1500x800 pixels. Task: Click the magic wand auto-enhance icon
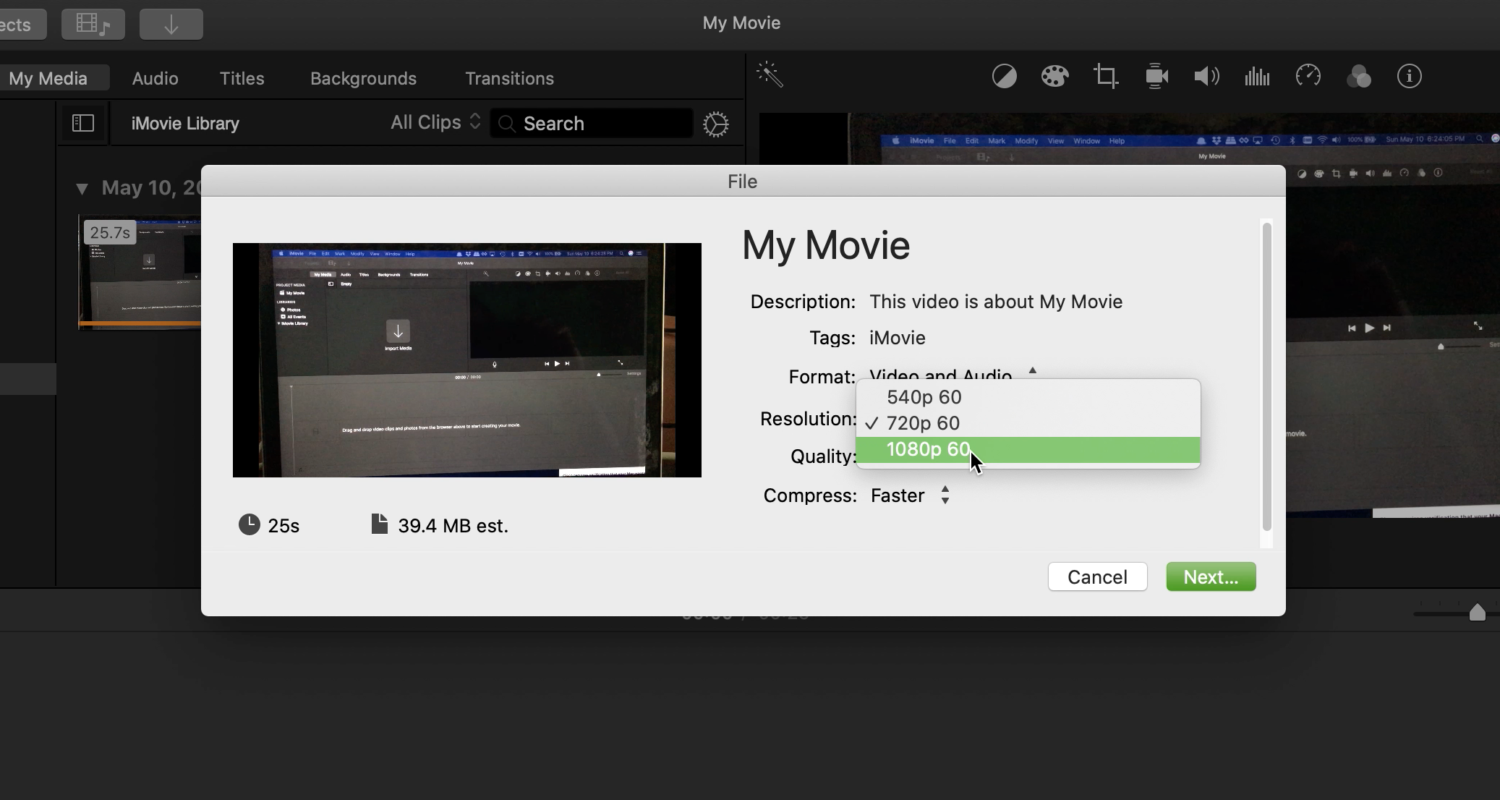[x=769, y=75]
